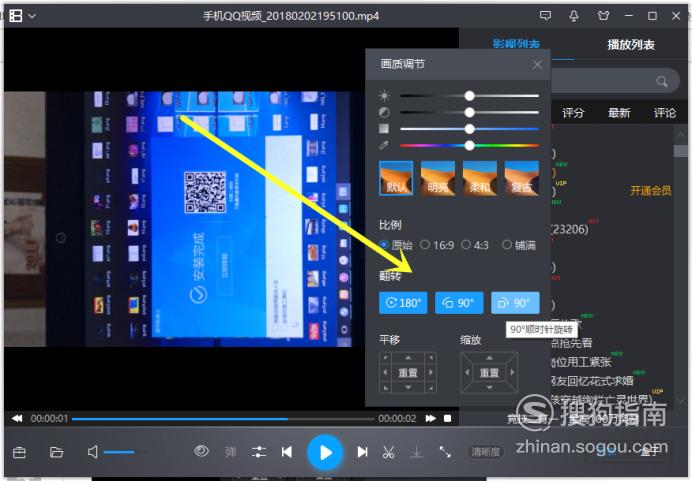Open the skin shirt icon
This screenshot has width=692, height=481.
pyautogui.click(x=603, y=16)
